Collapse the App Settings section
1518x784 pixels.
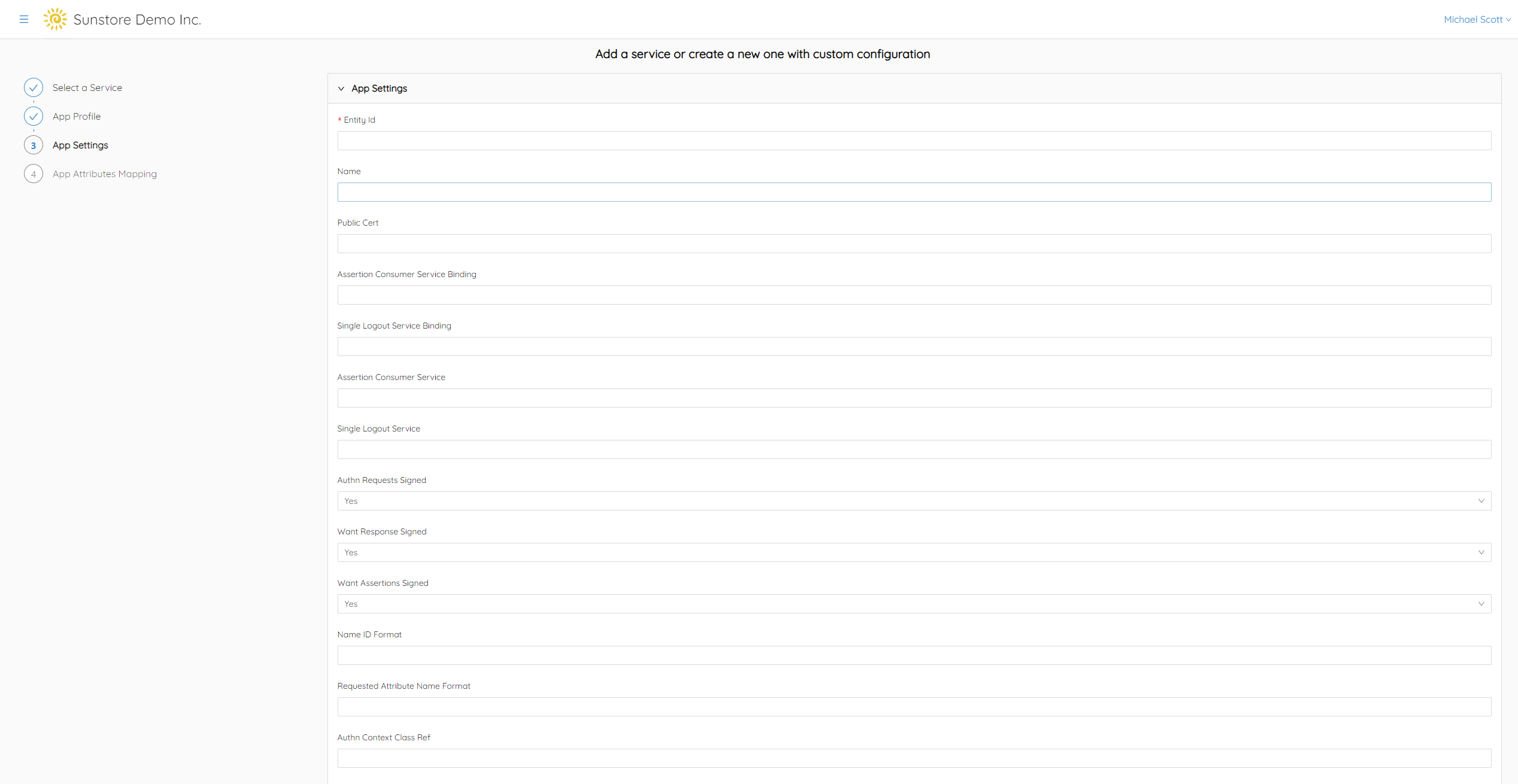point(341,89)
